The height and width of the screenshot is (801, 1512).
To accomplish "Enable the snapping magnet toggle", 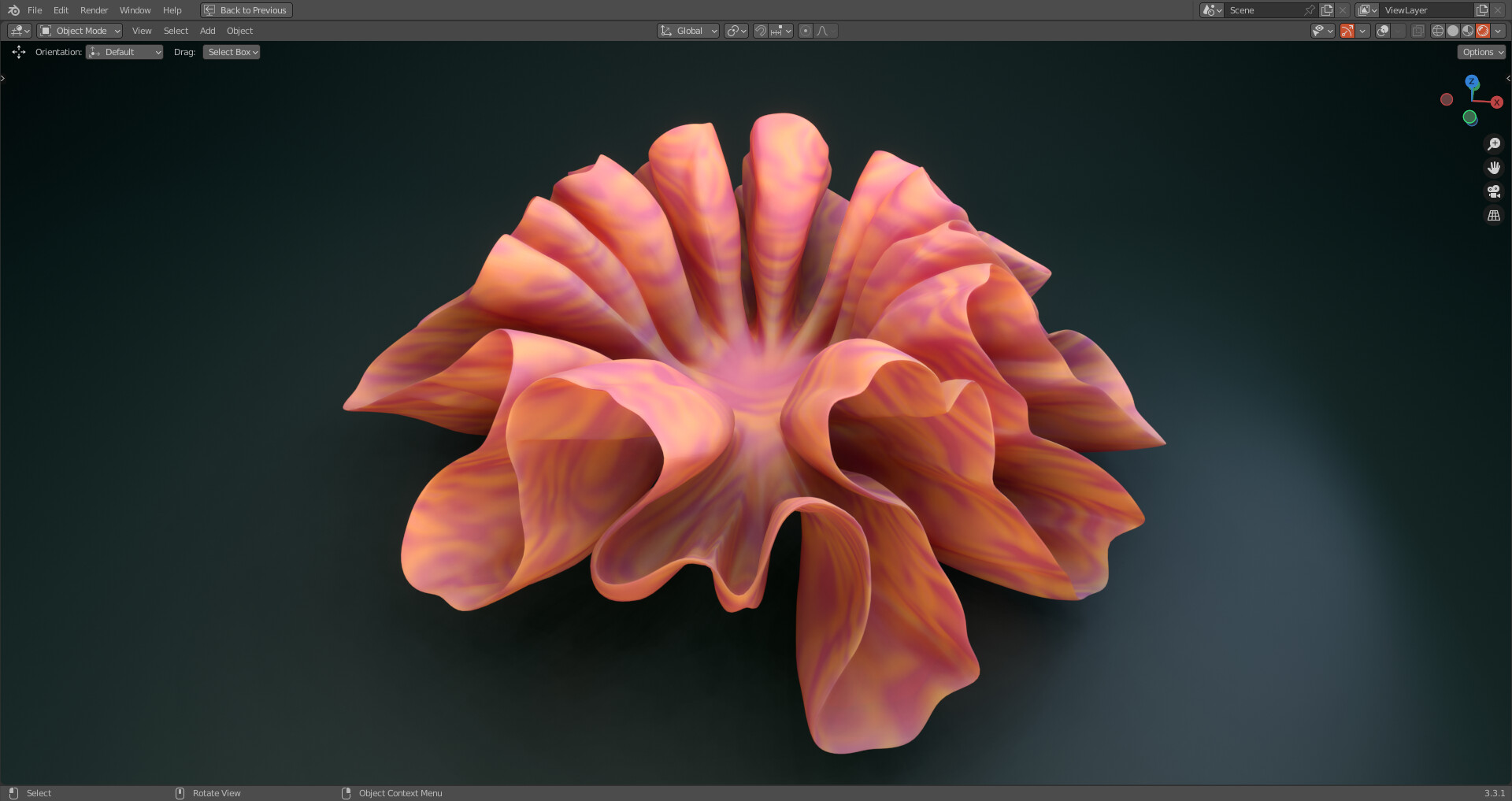I will pos(761,31).
